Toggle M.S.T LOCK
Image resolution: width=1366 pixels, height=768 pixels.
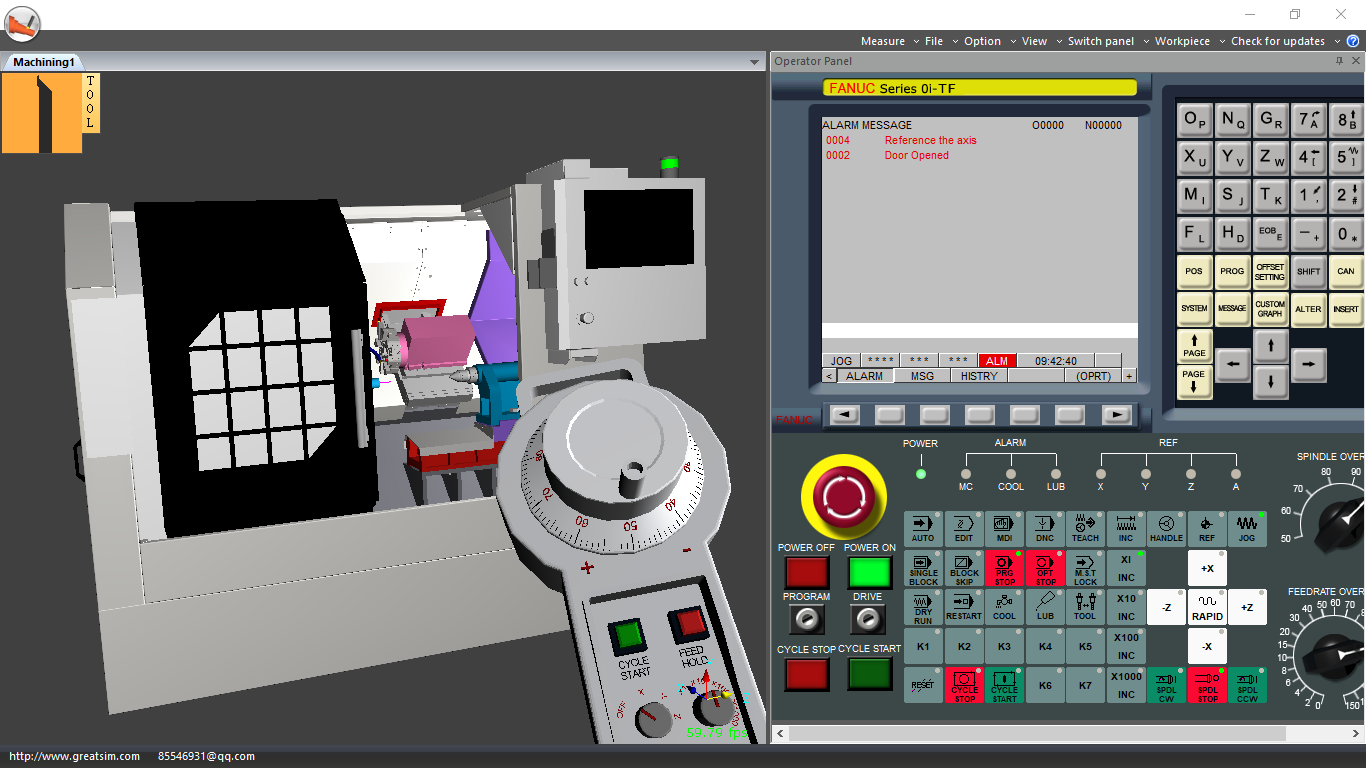tap(1085, 568)
